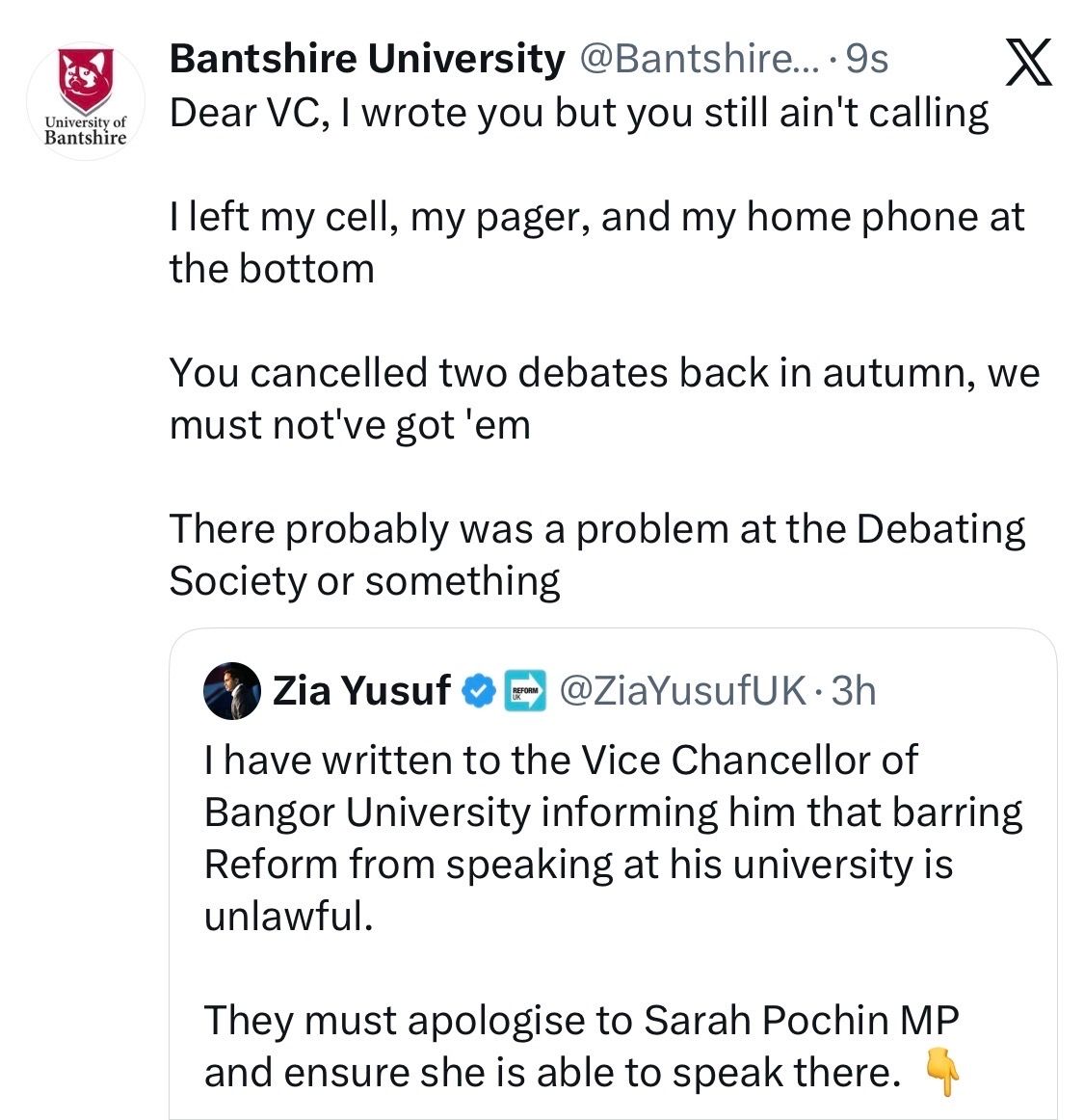
Task: Open Zia Yusuf's display name link
Action: 361,690
